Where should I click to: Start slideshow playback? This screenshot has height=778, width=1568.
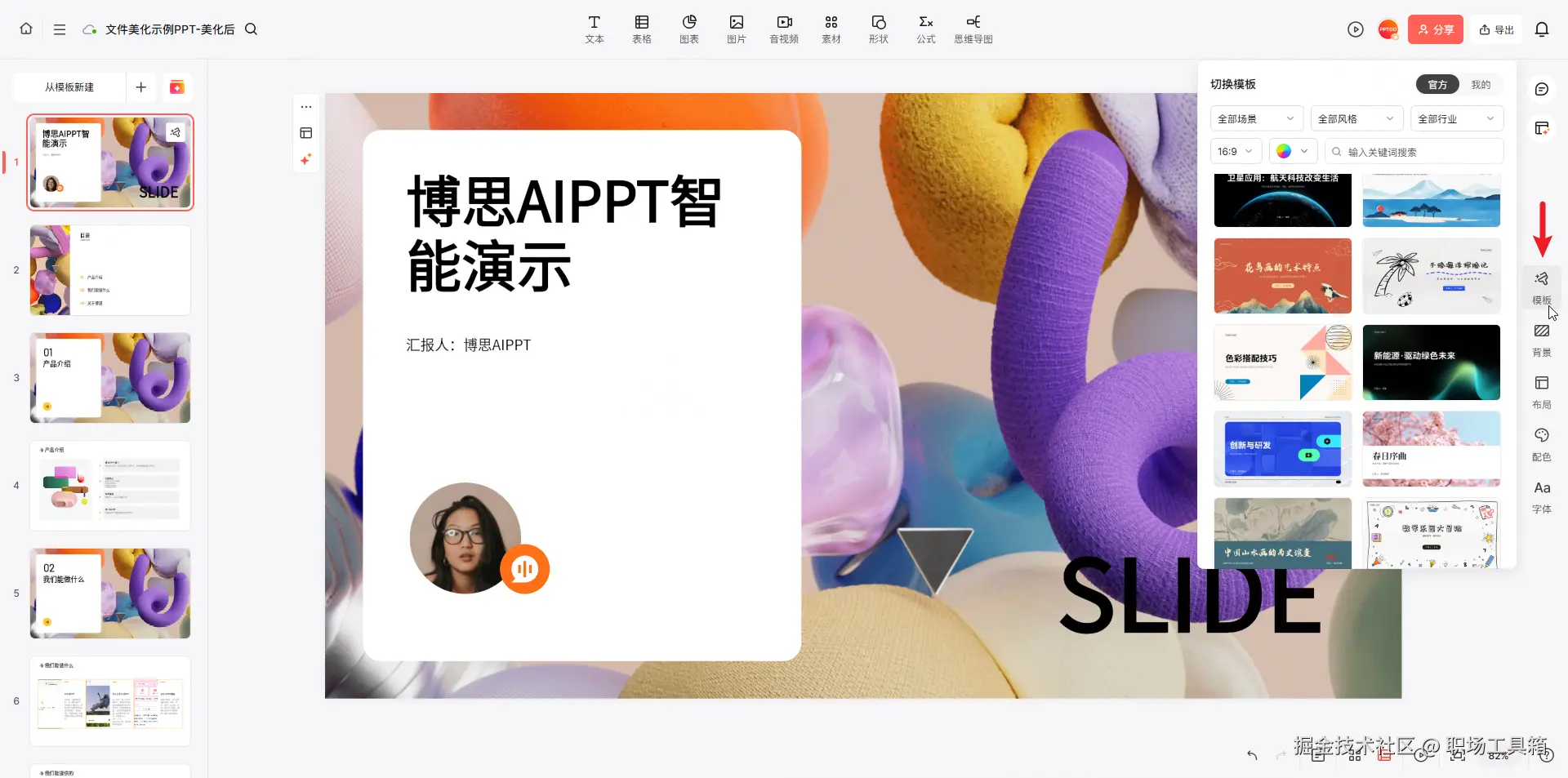(x=1356, y=29)
